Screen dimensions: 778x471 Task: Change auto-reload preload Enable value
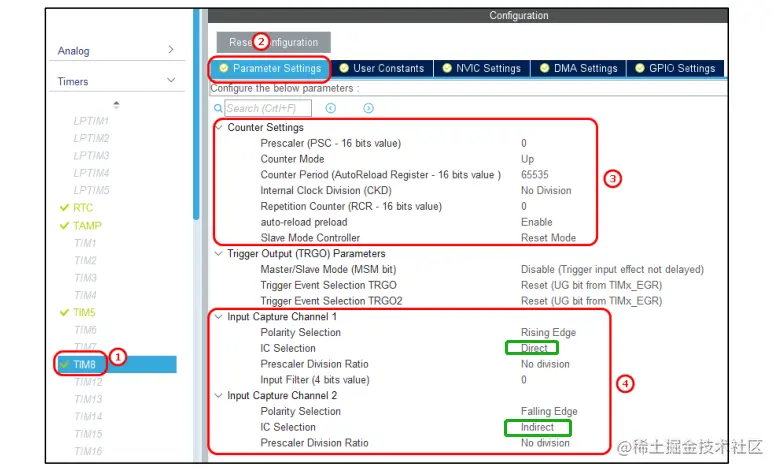pyautogui.click(x=536, y=222)
